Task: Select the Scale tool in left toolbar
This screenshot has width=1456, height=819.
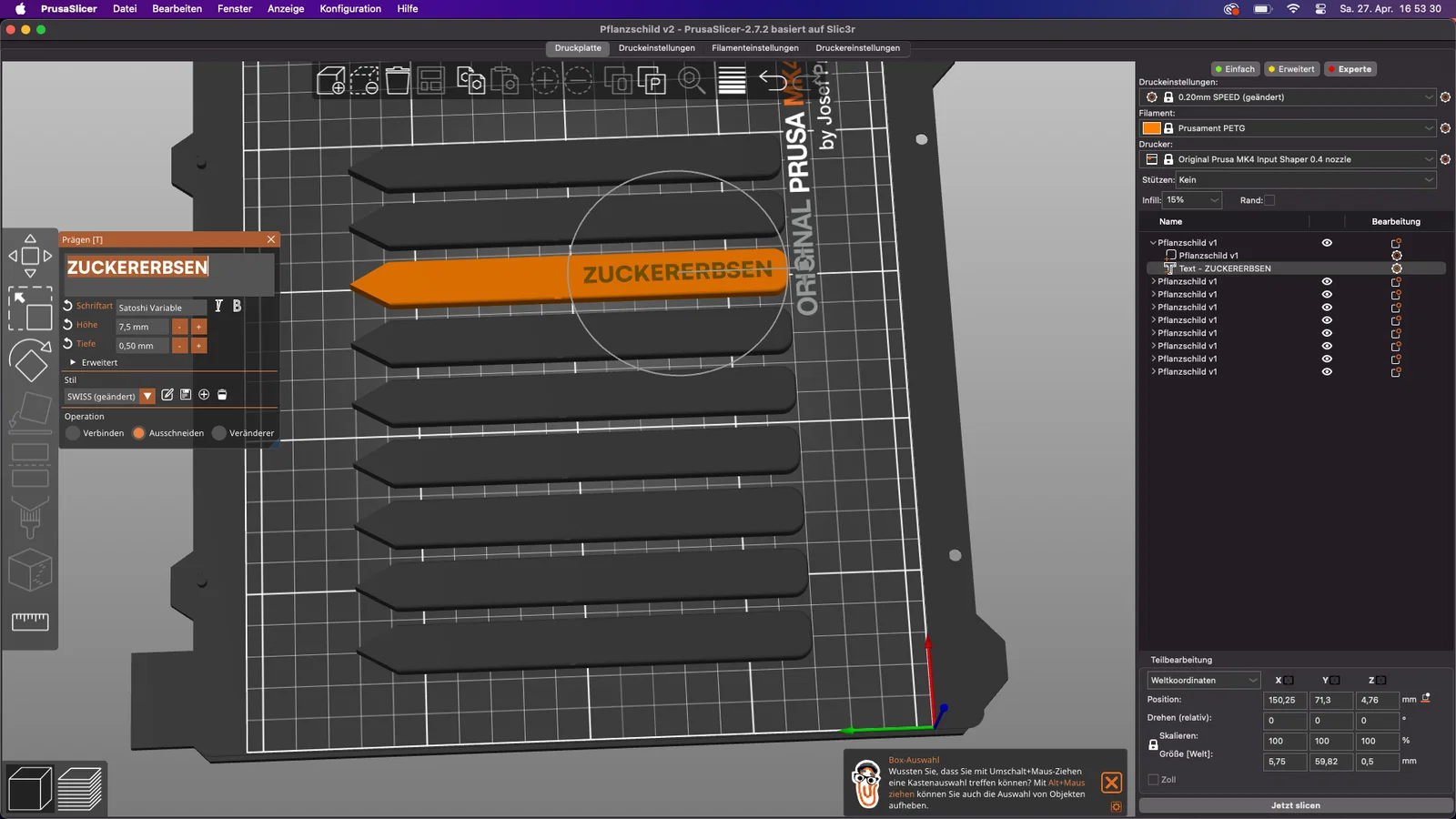Action: pos(30,308)
